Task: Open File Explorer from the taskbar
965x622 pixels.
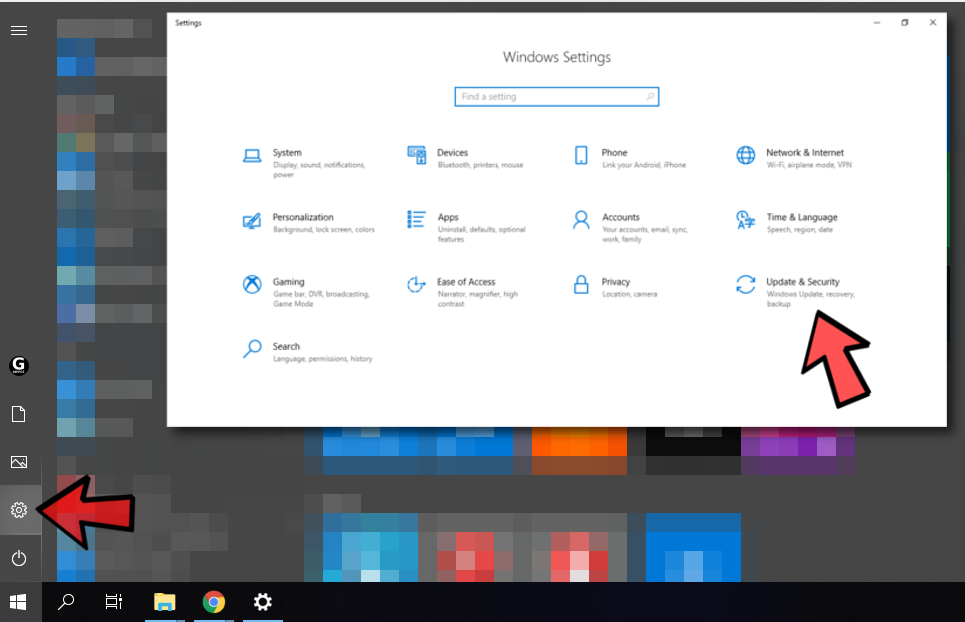Action: [x=164, y=602]
